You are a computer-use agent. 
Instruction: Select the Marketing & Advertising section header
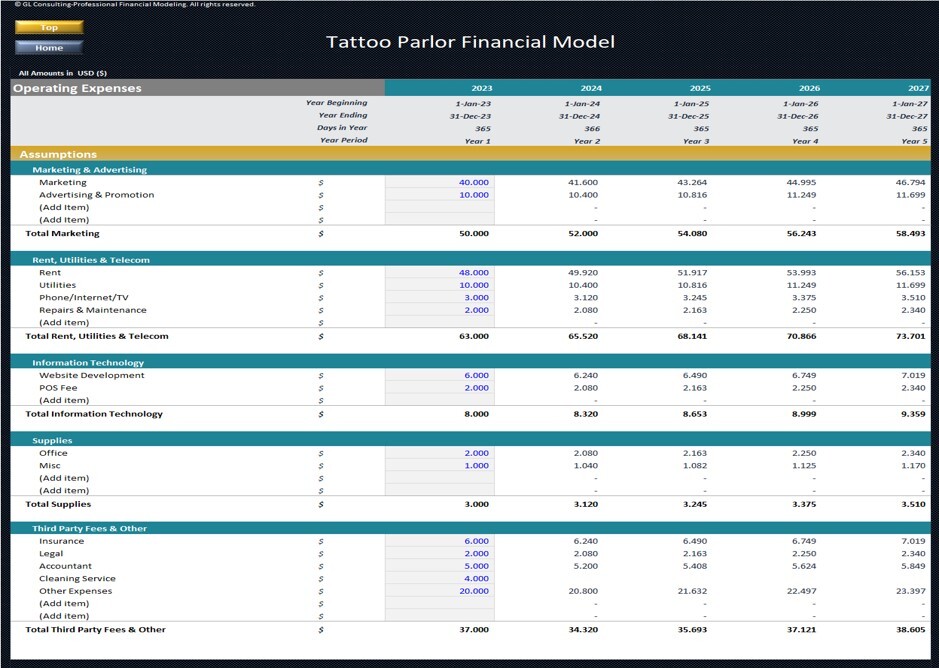[x=100, y=169]
